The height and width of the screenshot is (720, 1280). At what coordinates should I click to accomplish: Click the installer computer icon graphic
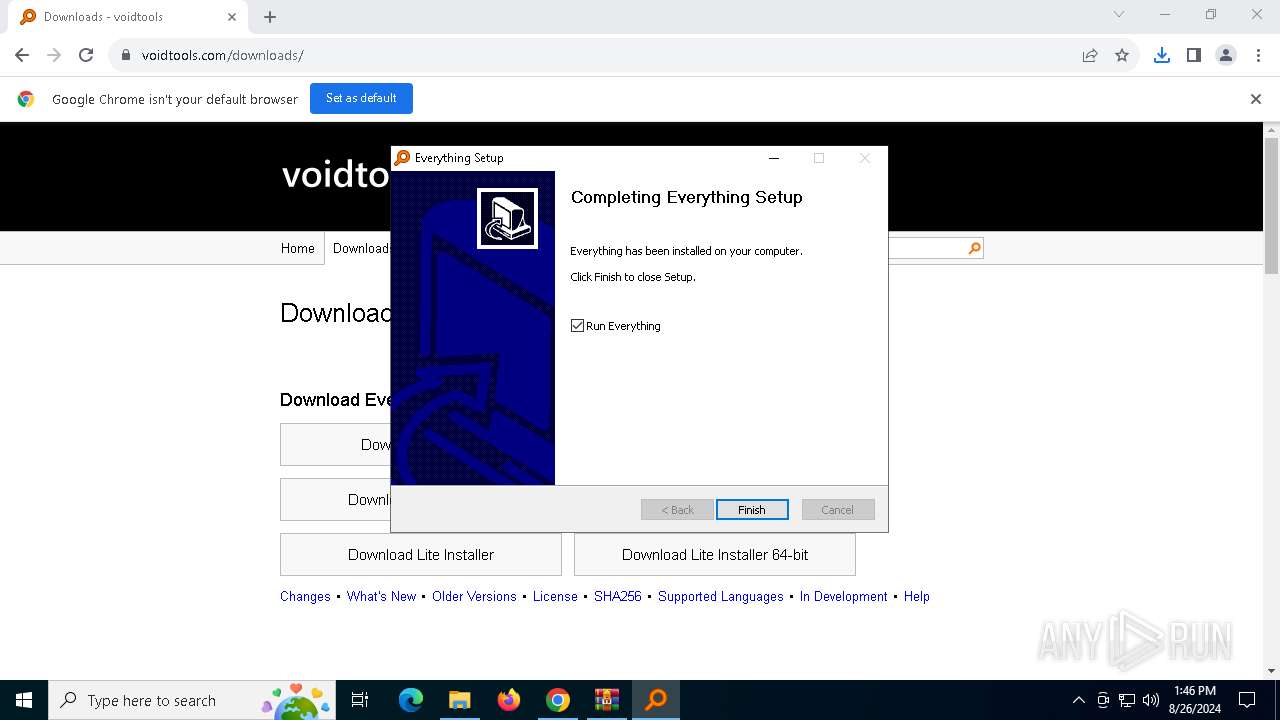507,218
